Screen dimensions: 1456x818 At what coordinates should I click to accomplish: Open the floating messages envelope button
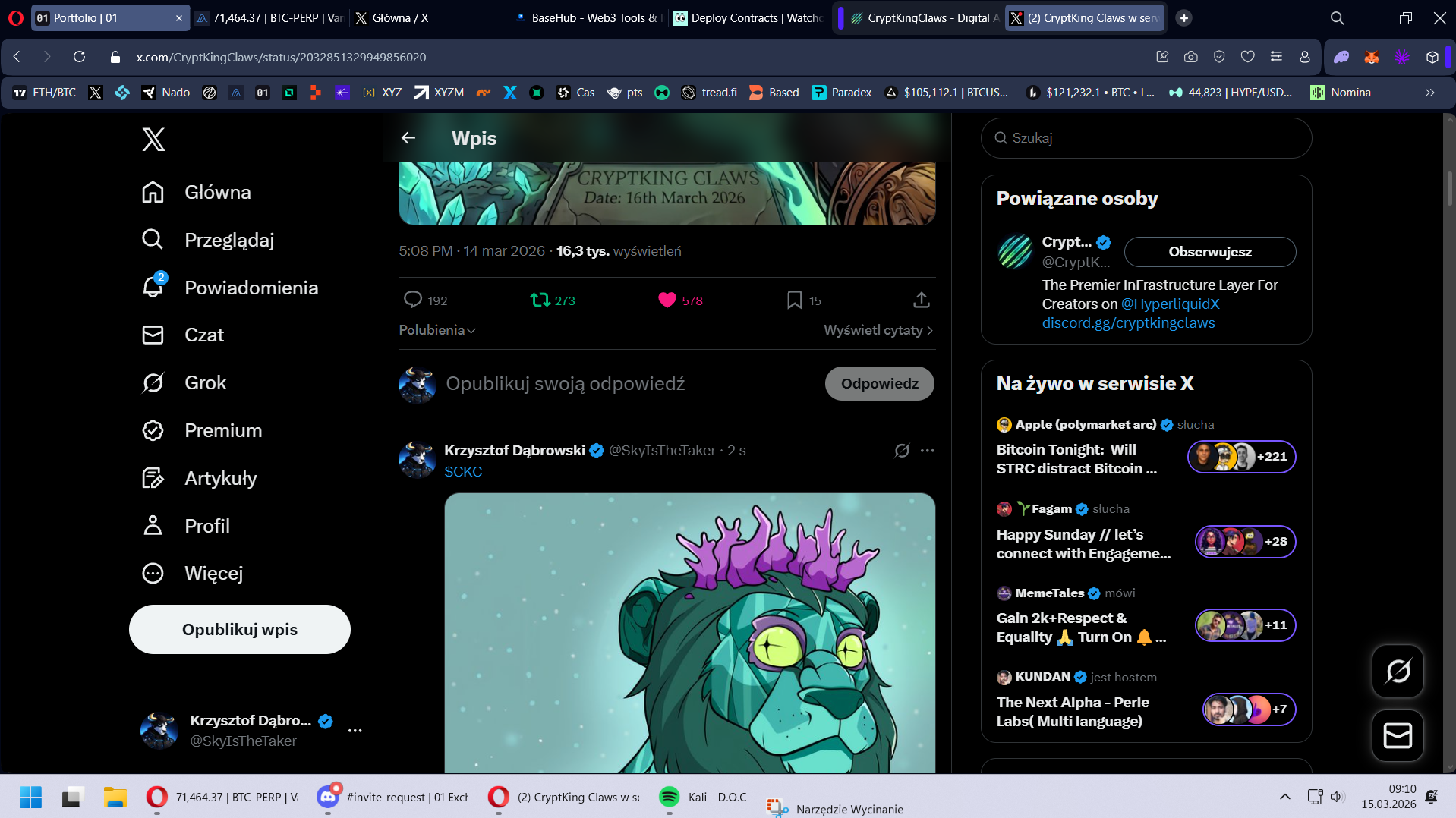(1398, 735)
